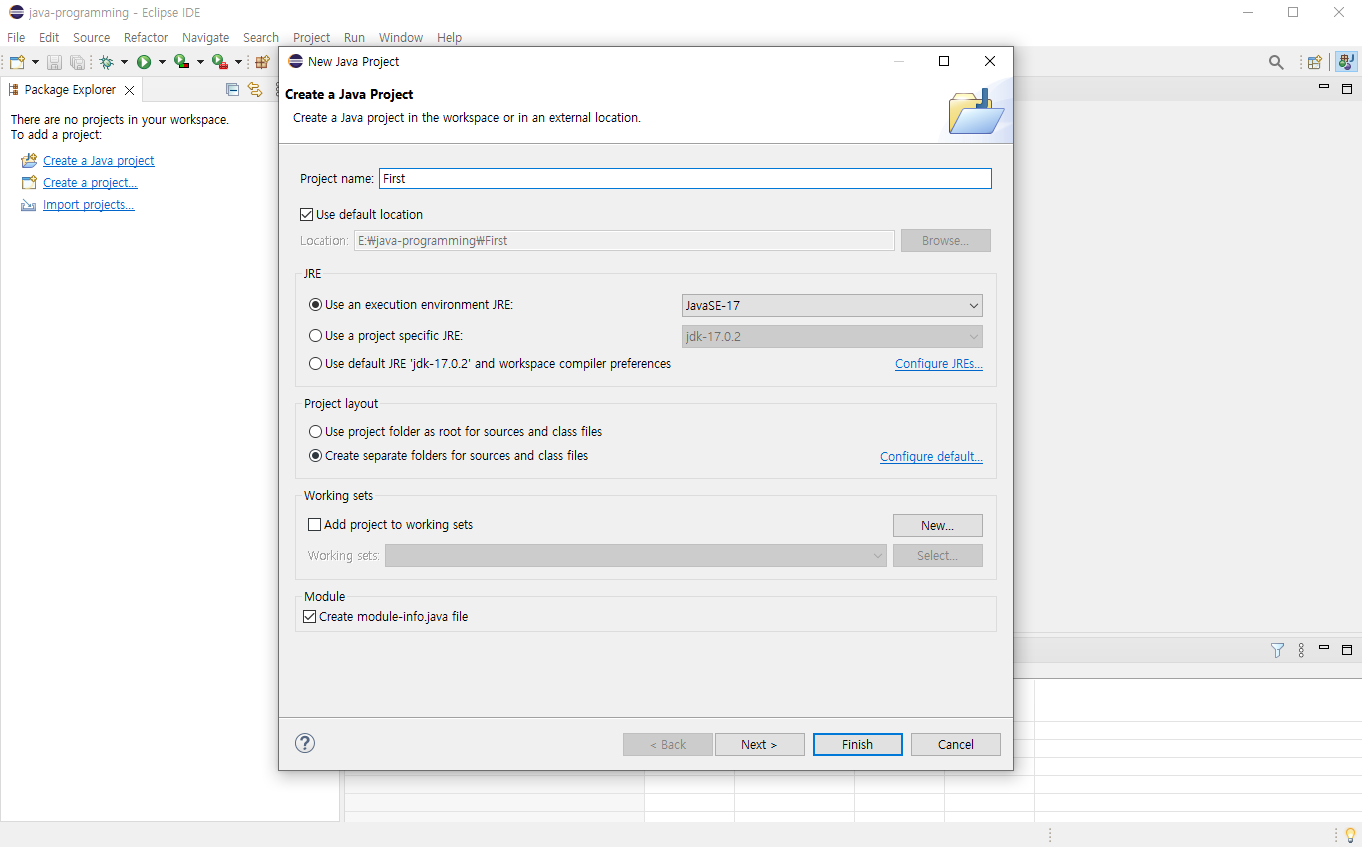This screenshot has width=1362, height=847.
Task: Click the Configure default... link
Action: [931, 456]
